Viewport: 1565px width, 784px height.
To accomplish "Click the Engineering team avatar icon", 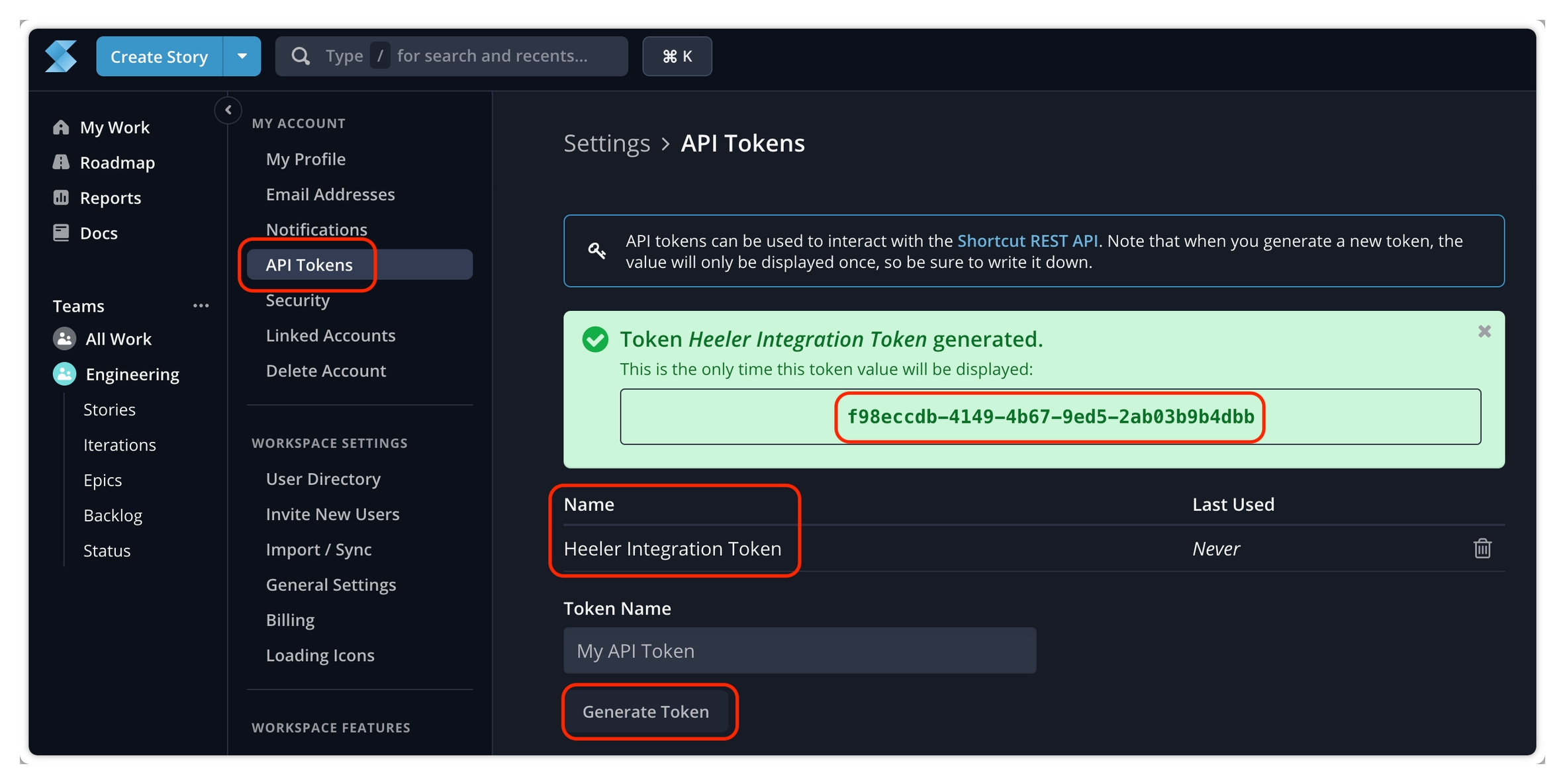I will (64, 374).
